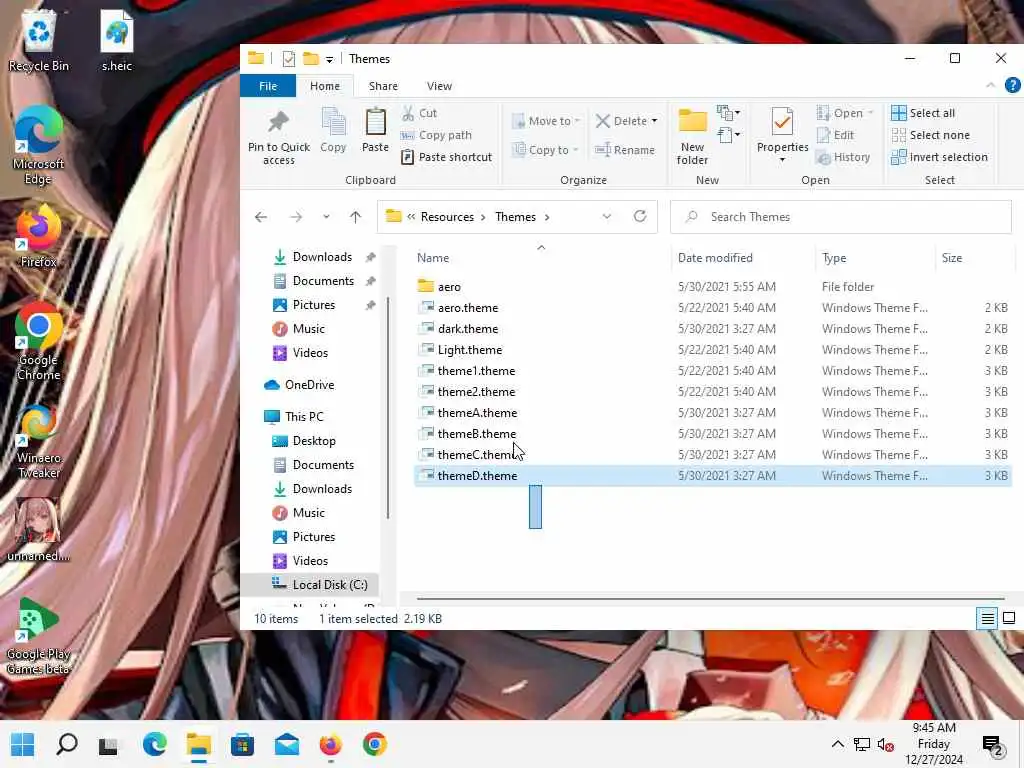Open Microsoft Store from taskbar
The width and height of the screenshot is (1024, 768).
(242, 744)
